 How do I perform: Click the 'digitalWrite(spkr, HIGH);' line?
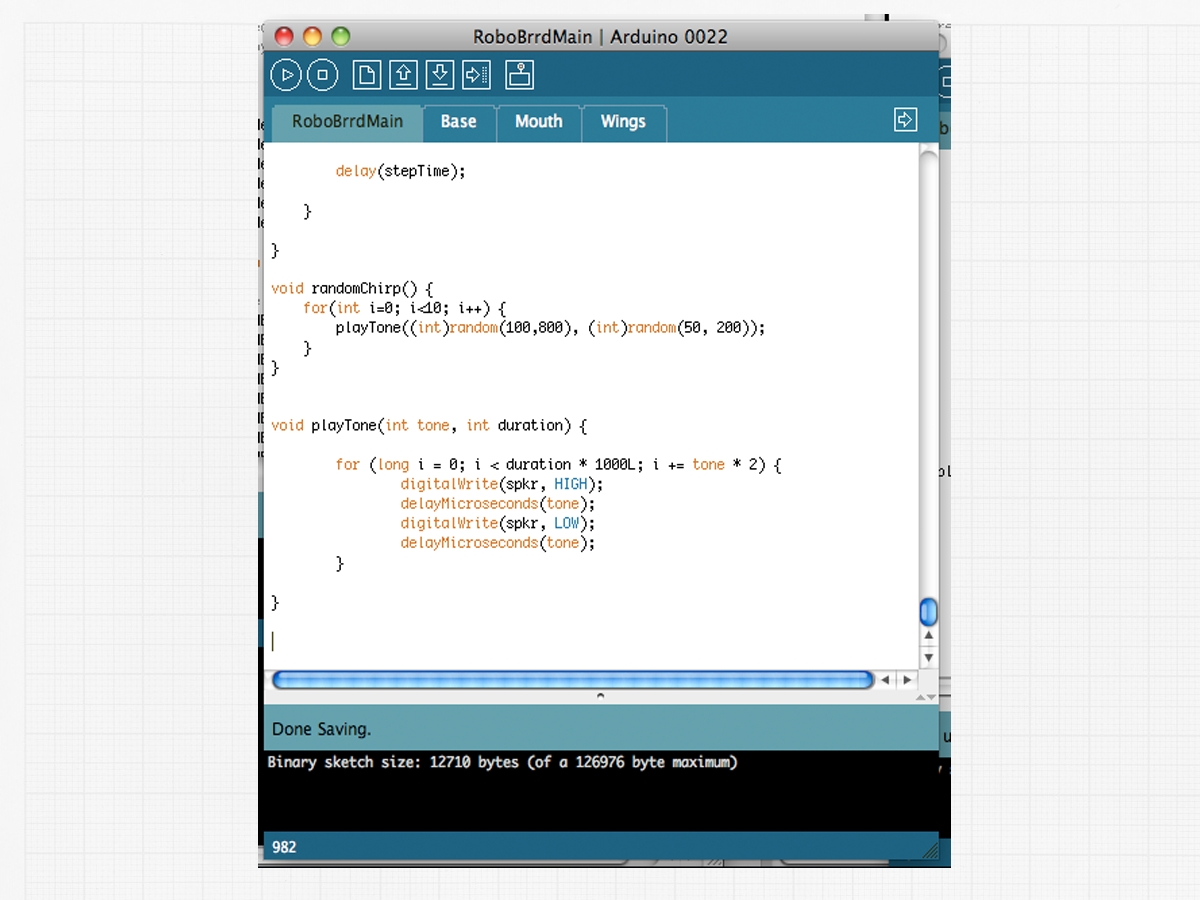(502, 484)
